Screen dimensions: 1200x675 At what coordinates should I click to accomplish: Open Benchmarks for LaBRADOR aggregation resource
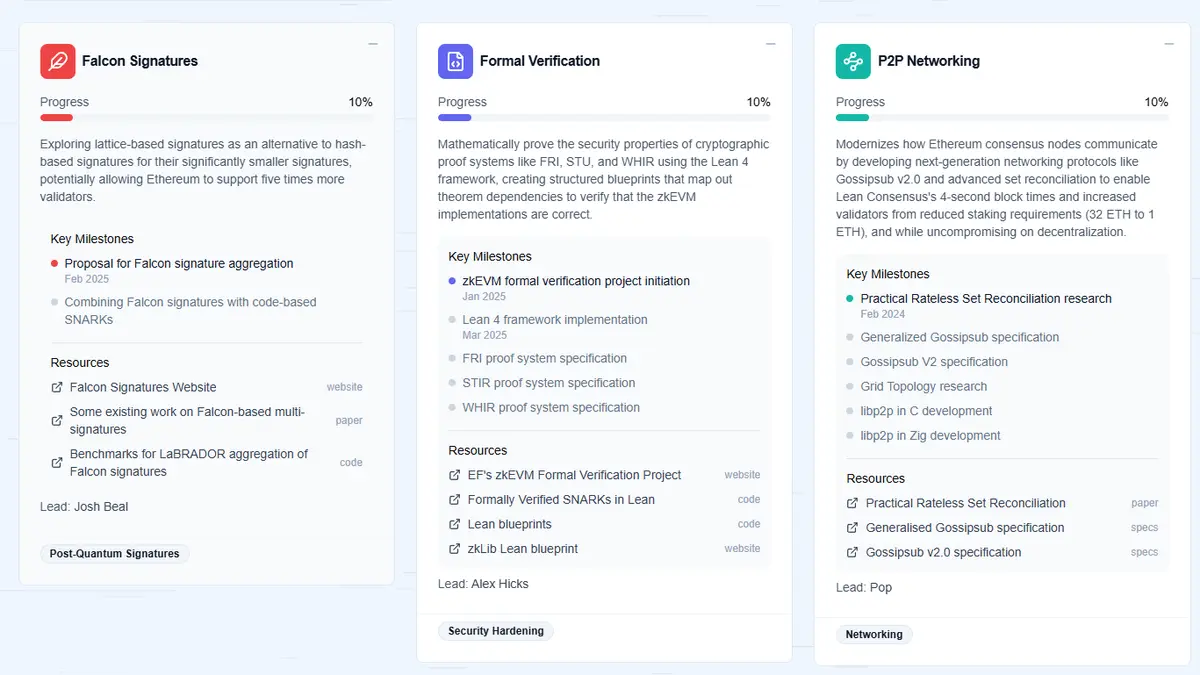[189, 463]
